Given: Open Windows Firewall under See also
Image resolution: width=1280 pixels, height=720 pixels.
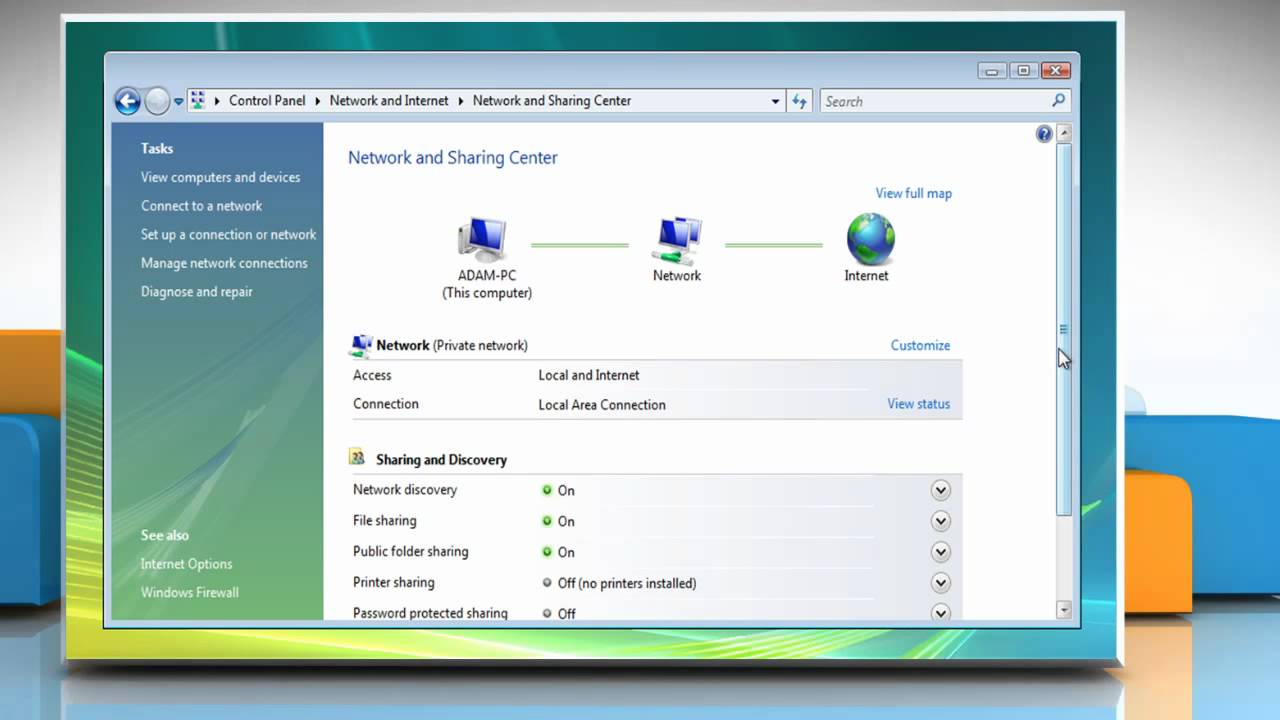Looking at the screenshot, I should coord(190,592).
